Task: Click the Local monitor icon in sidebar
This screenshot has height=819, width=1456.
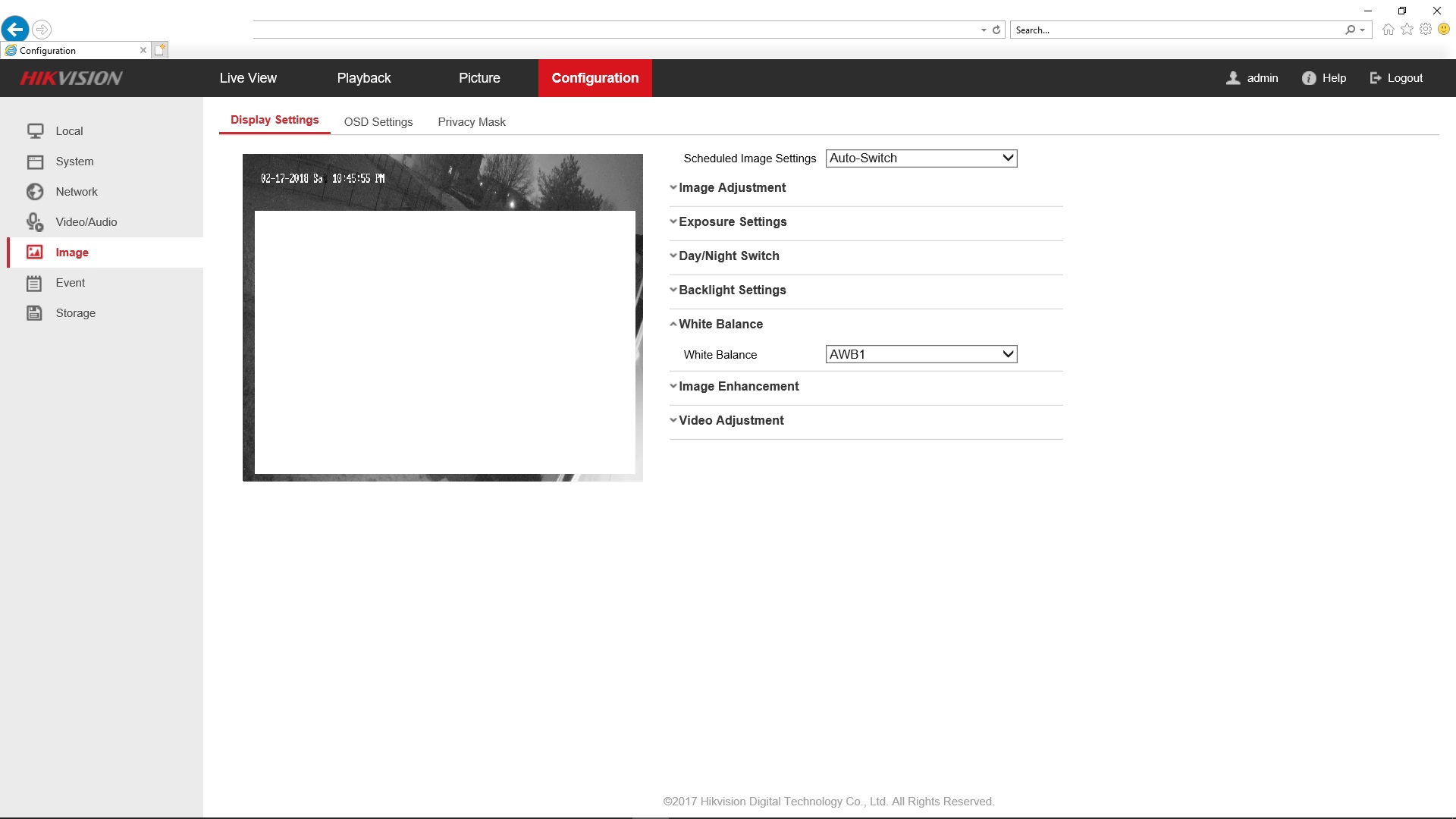Action: point(35,131)
